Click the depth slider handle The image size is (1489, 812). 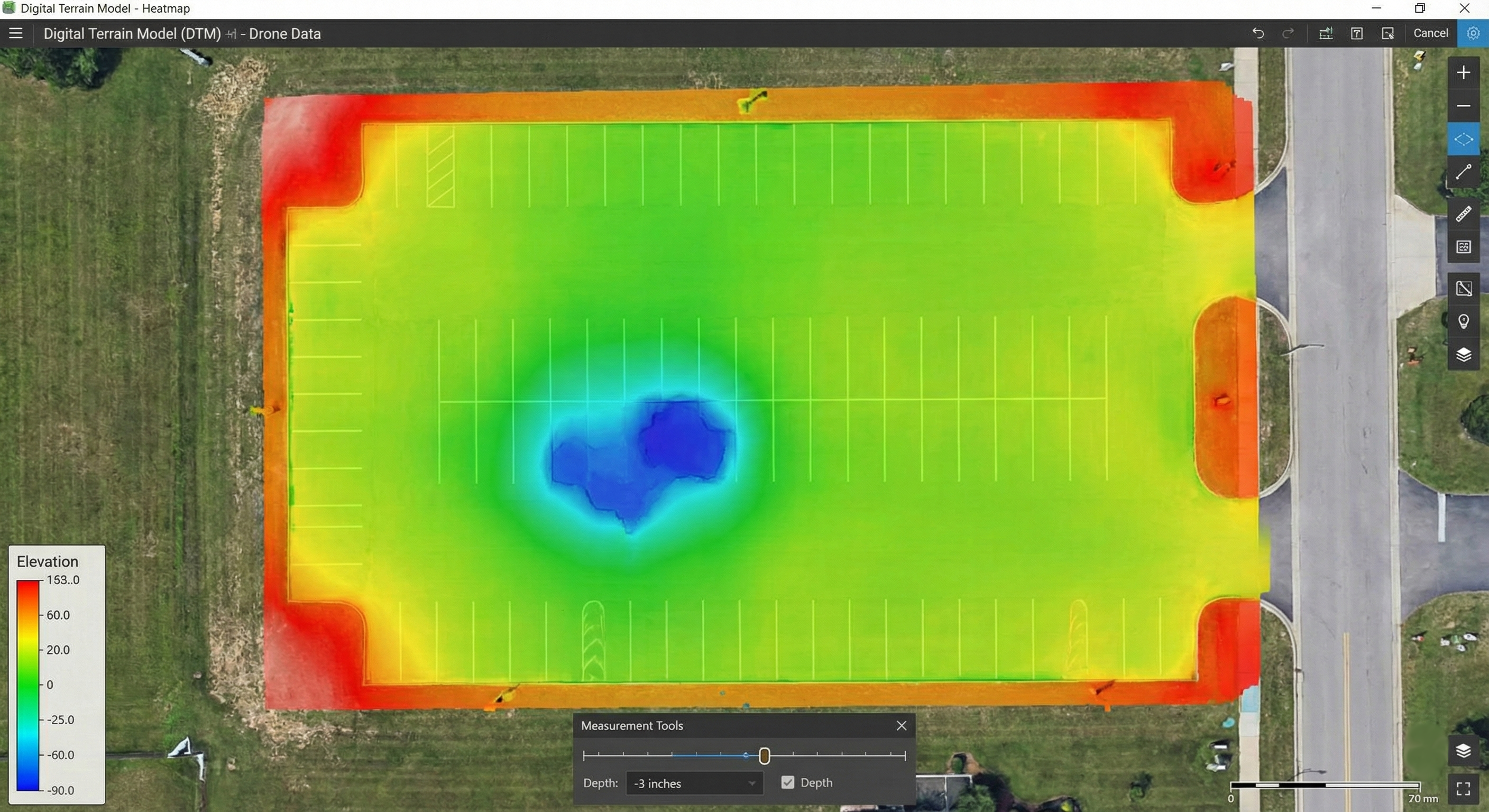tap(764, 755)
